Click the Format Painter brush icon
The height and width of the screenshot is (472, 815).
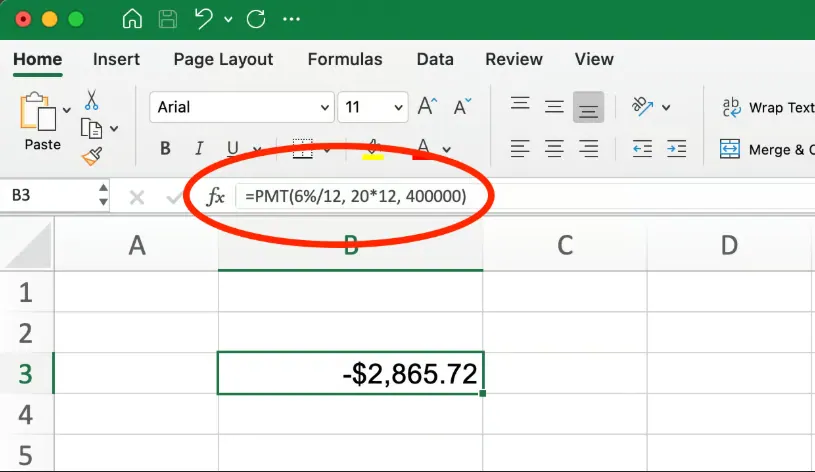92,156
